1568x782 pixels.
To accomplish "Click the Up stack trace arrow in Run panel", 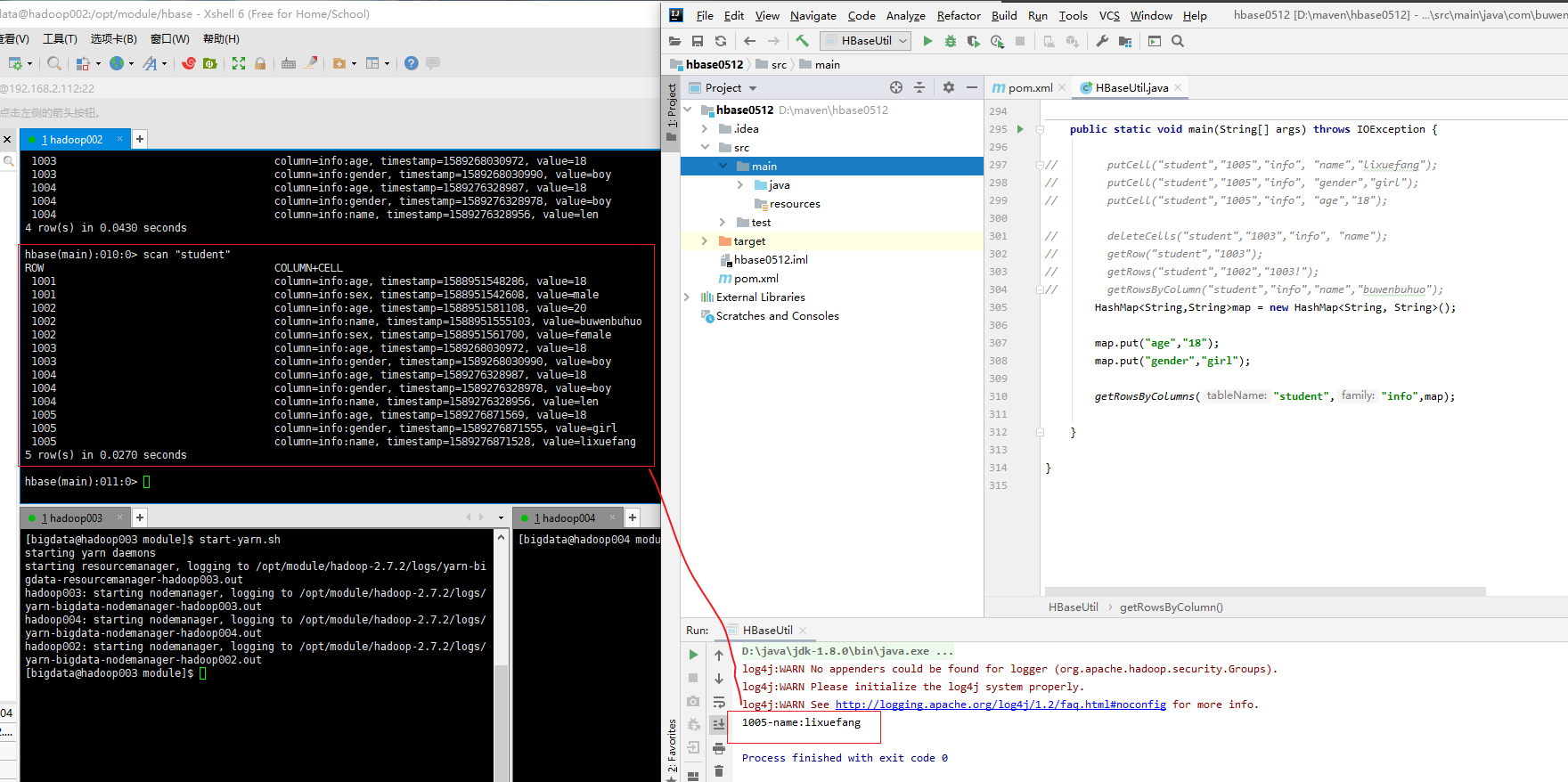I will pyautogui.click(x=719, y=655).
